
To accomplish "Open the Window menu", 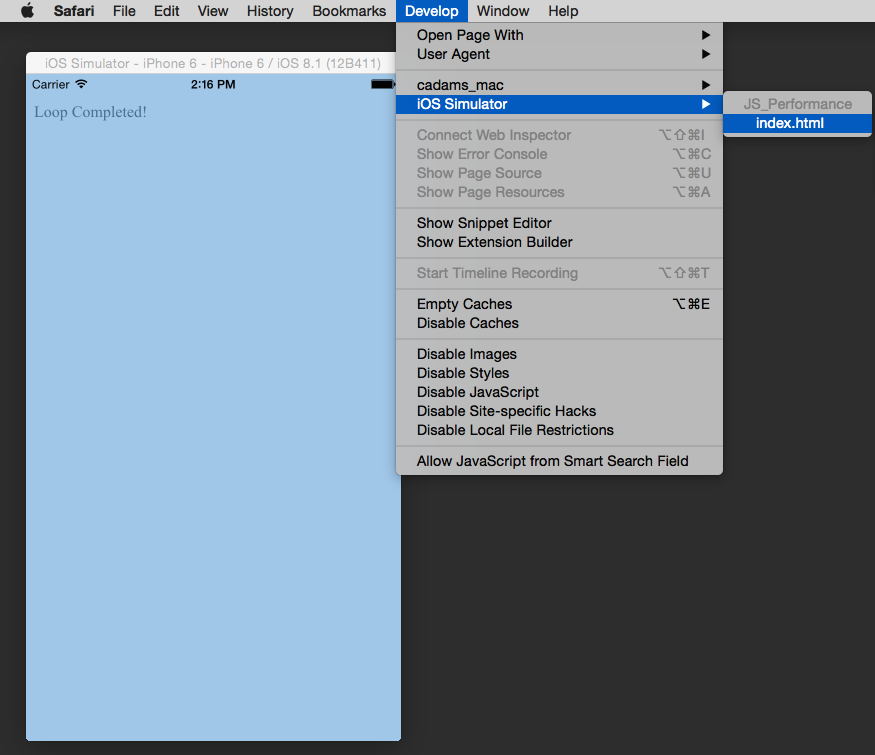I will point(503,11).
